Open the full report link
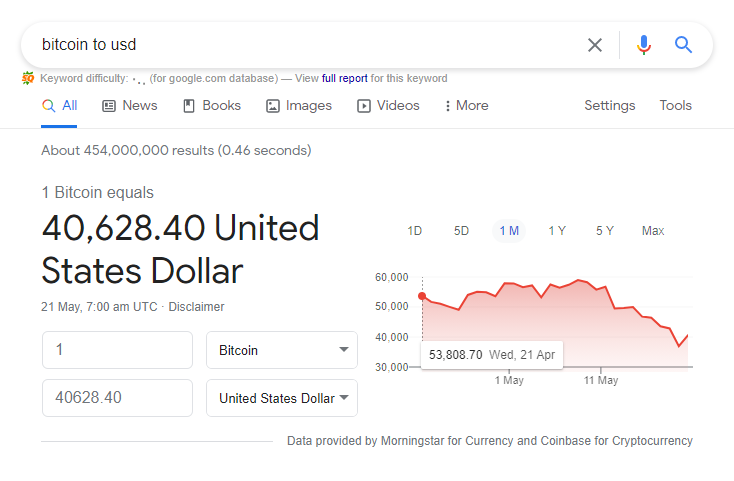 [x=345, y=78]
